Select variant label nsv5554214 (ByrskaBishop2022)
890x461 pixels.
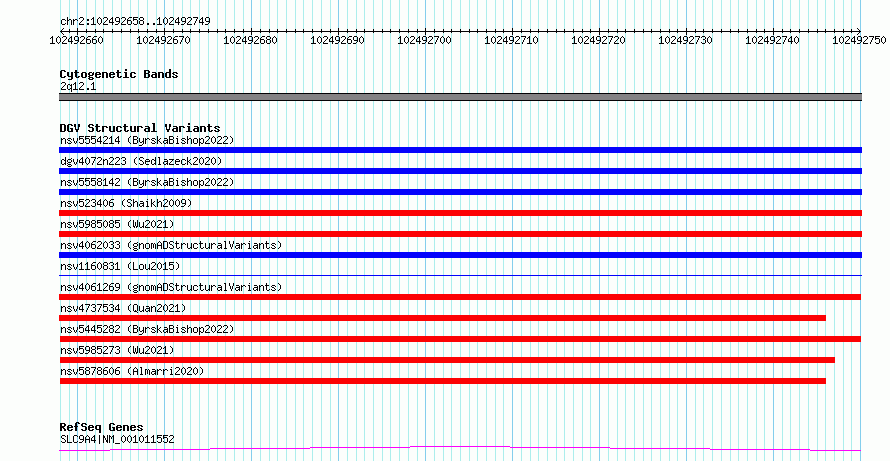(x=146, y=140)
